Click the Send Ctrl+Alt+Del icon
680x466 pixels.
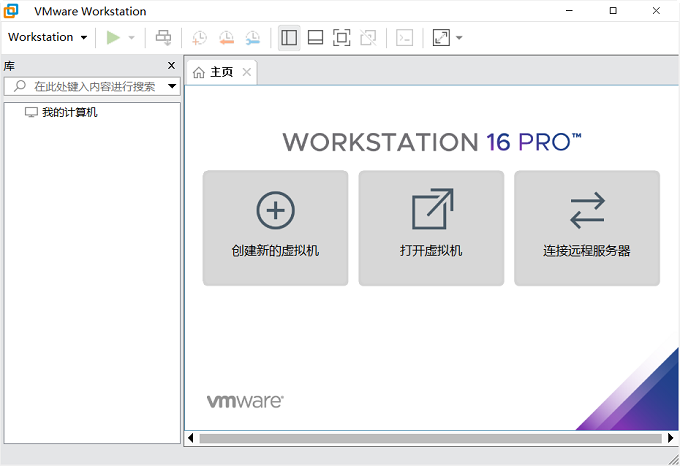click(163, 38)
